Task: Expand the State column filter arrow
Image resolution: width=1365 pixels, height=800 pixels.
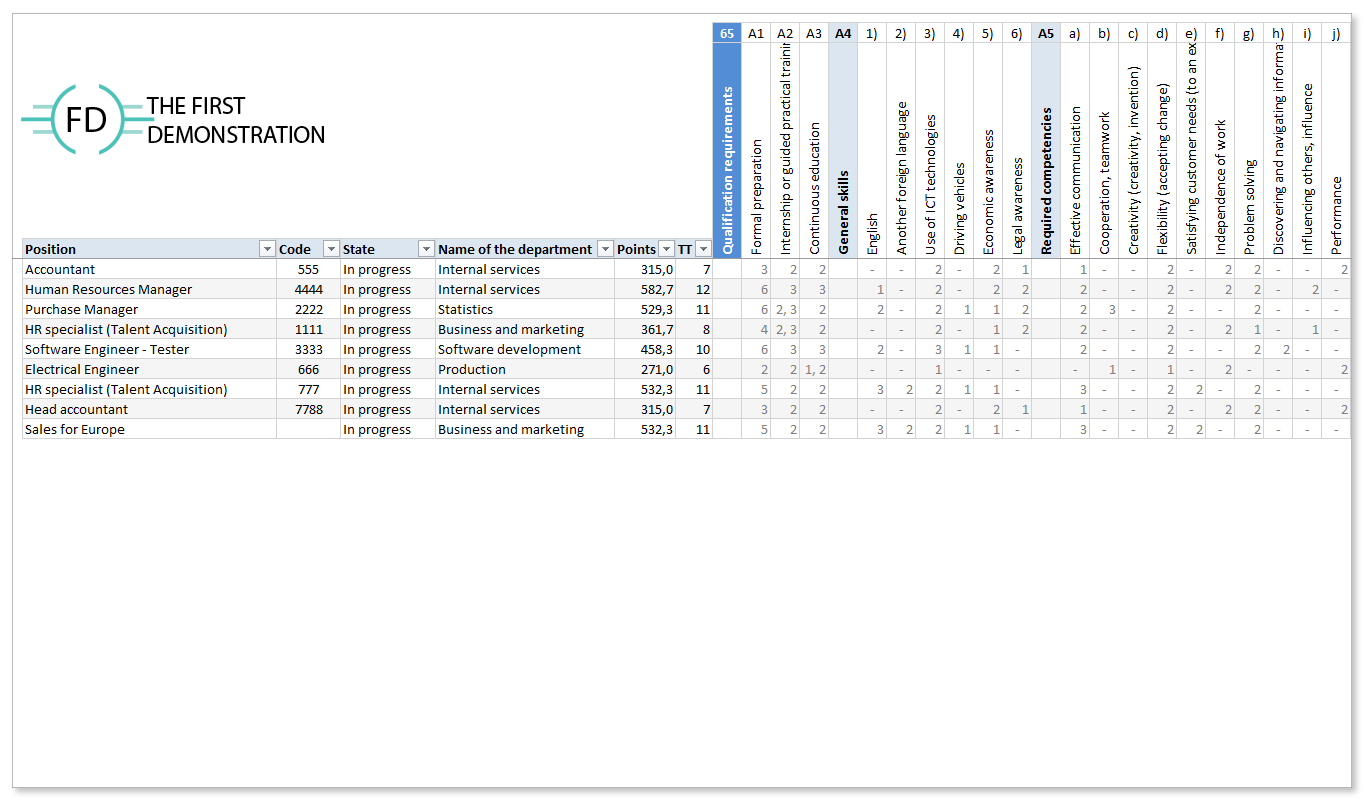Action: pos(426,249)
